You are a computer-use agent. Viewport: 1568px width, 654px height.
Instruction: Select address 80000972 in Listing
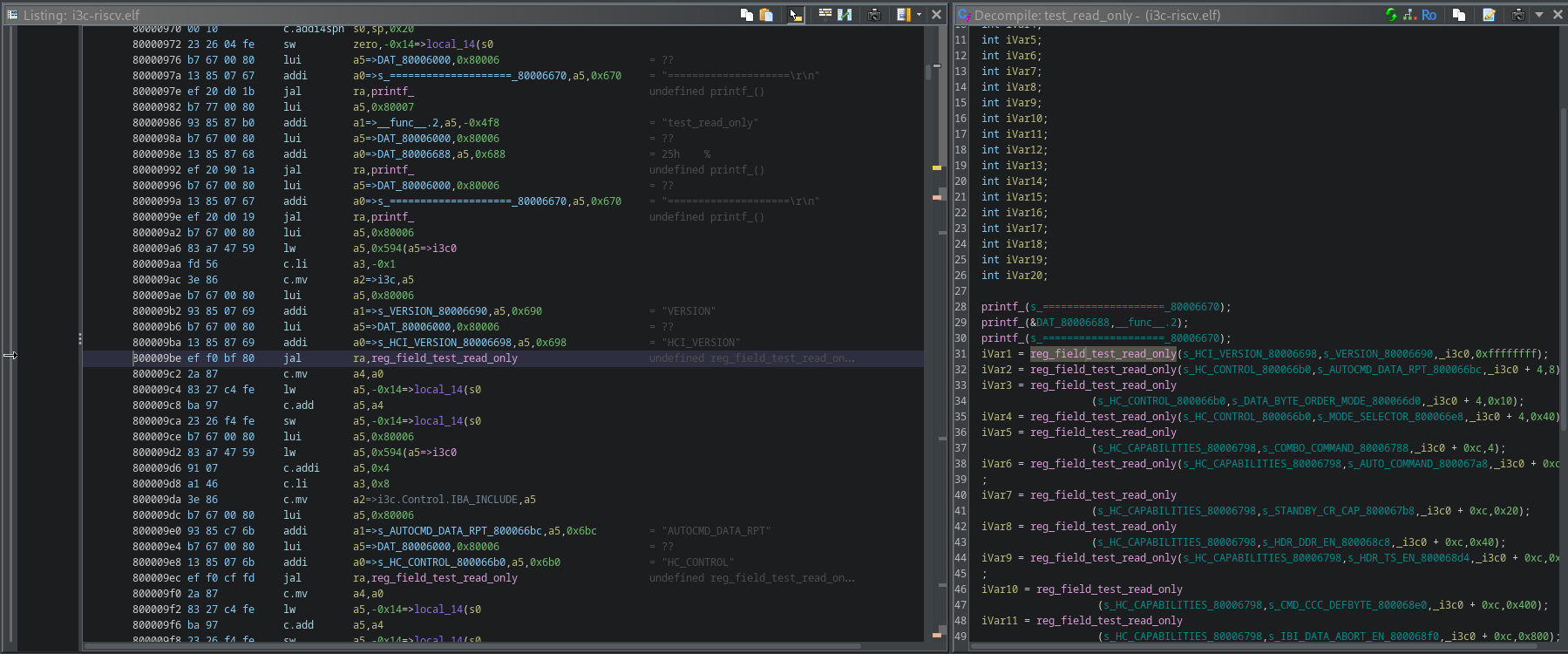tap(157, 44)
